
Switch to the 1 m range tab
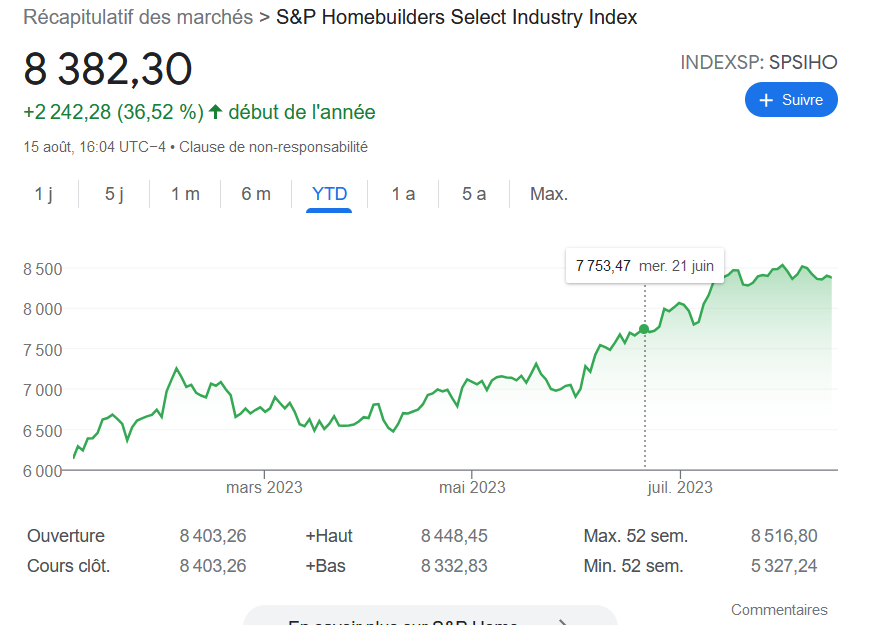185,194
